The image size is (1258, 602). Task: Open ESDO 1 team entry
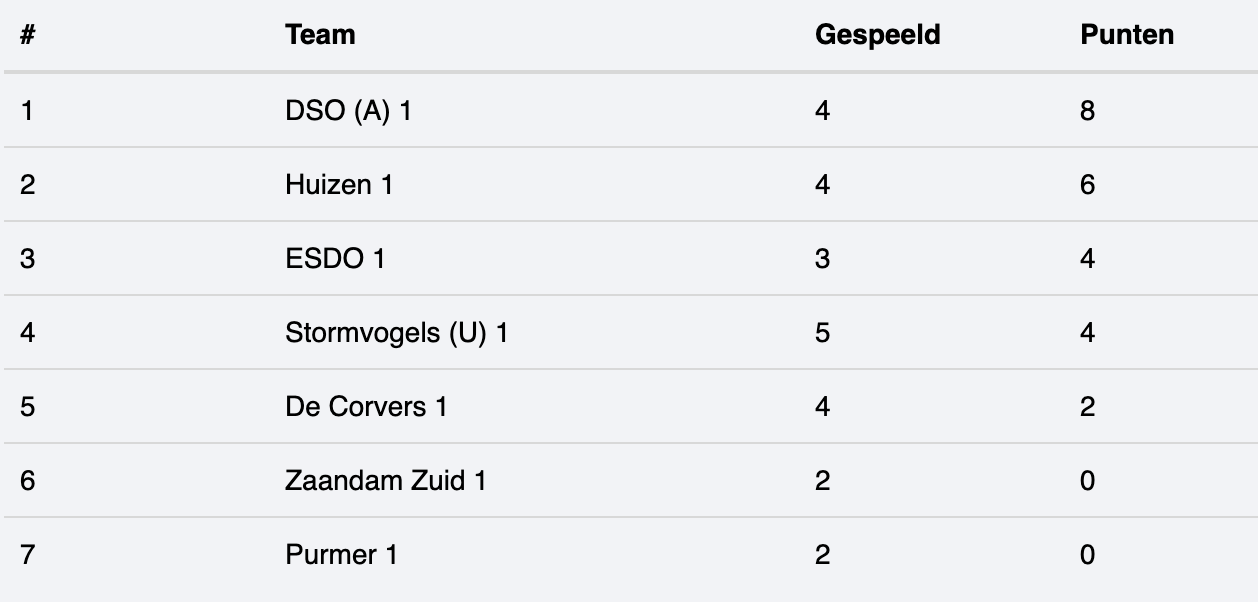click(335, 259)
